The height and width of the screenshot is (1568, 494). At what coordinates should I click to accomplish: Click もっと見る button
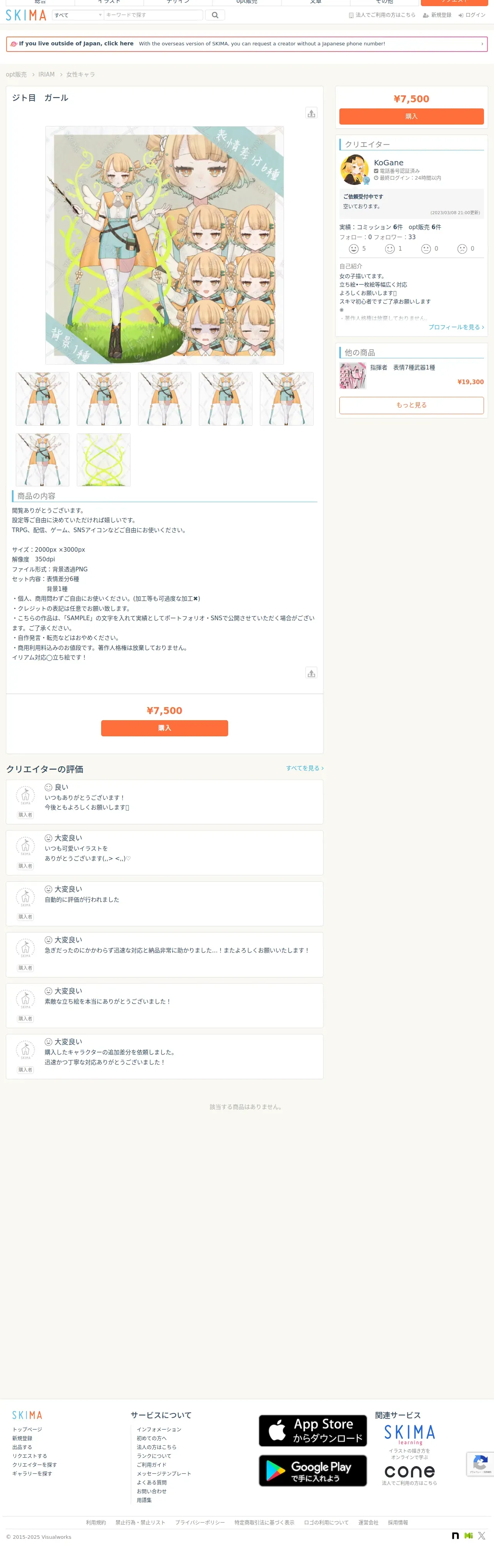click(x=411, y=405)
